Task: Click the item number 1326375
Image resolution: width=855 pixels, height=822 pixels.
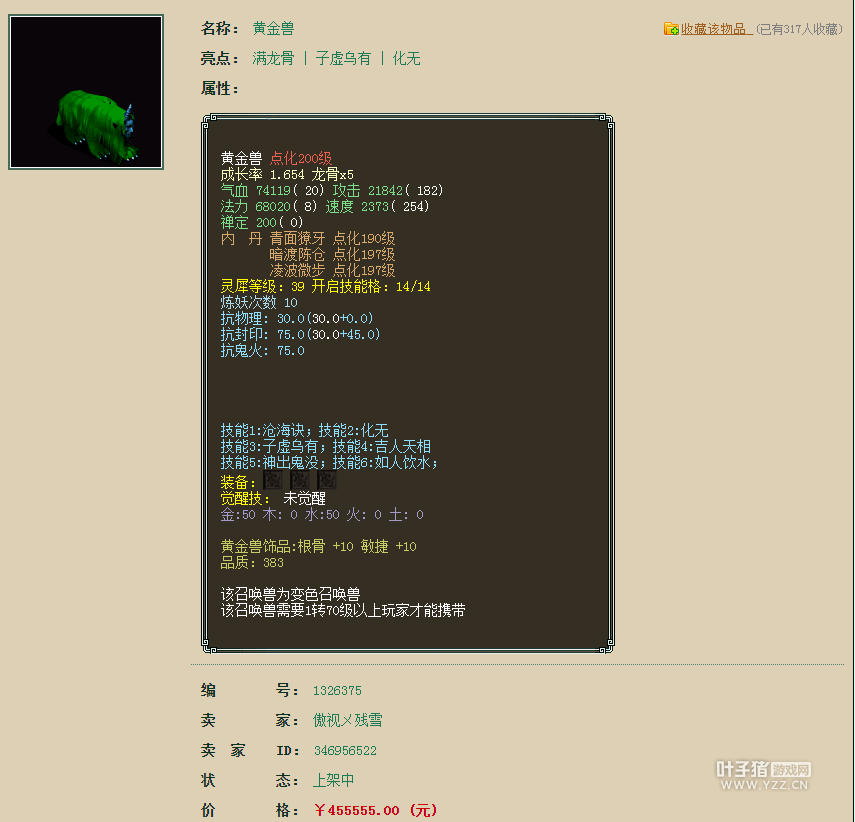Action: point(337,690)
